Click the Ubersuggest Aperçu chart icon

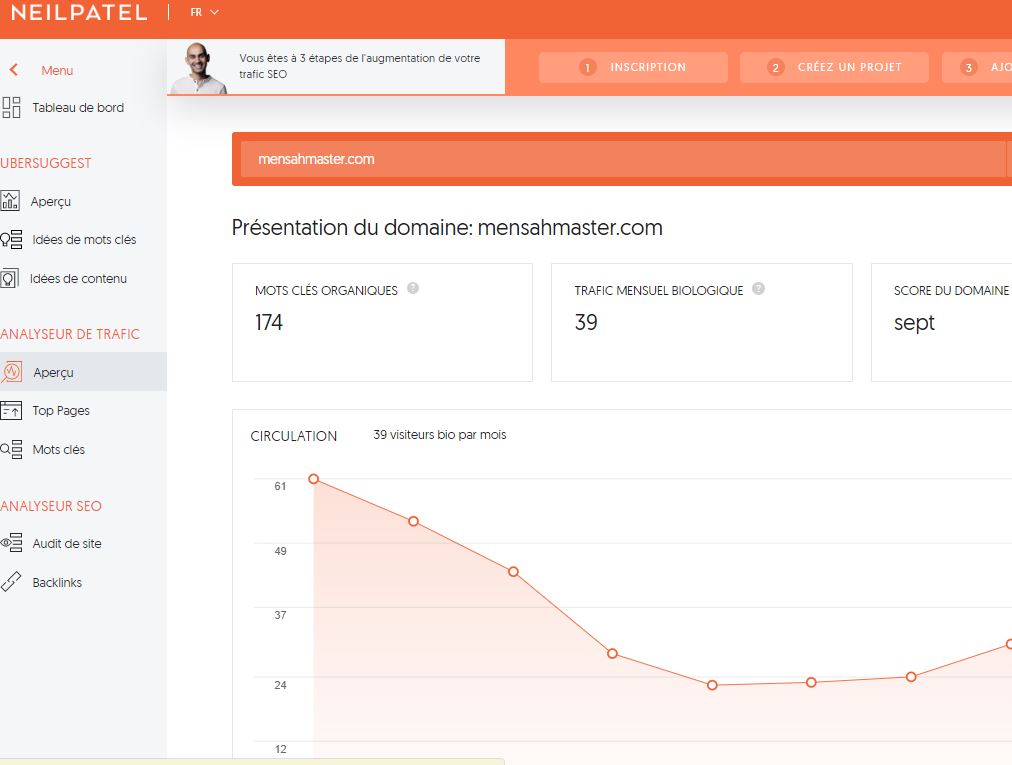(x=10, y=201)
